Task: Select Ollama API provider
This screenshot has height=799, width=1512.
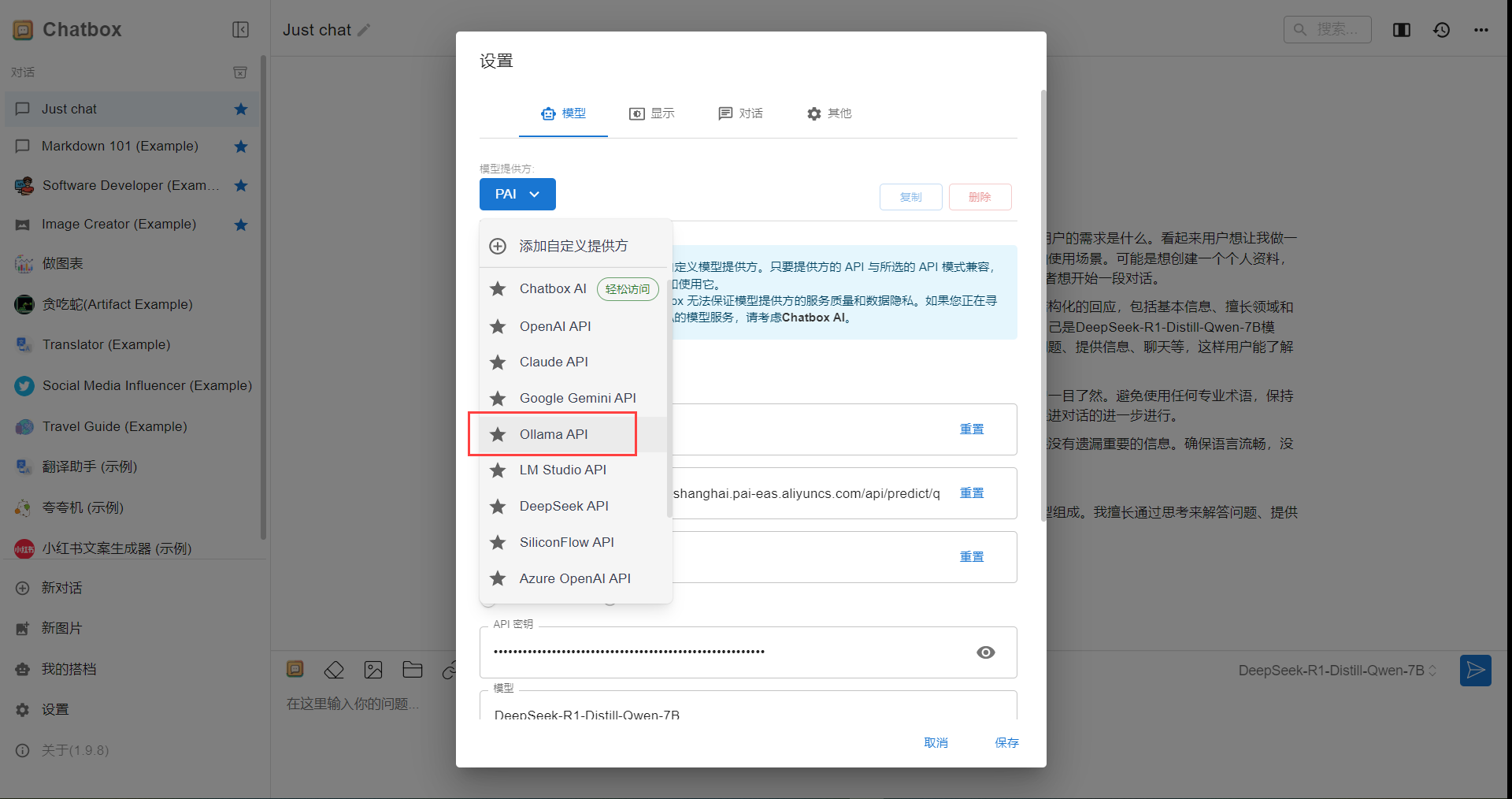Action: point(573,434)
